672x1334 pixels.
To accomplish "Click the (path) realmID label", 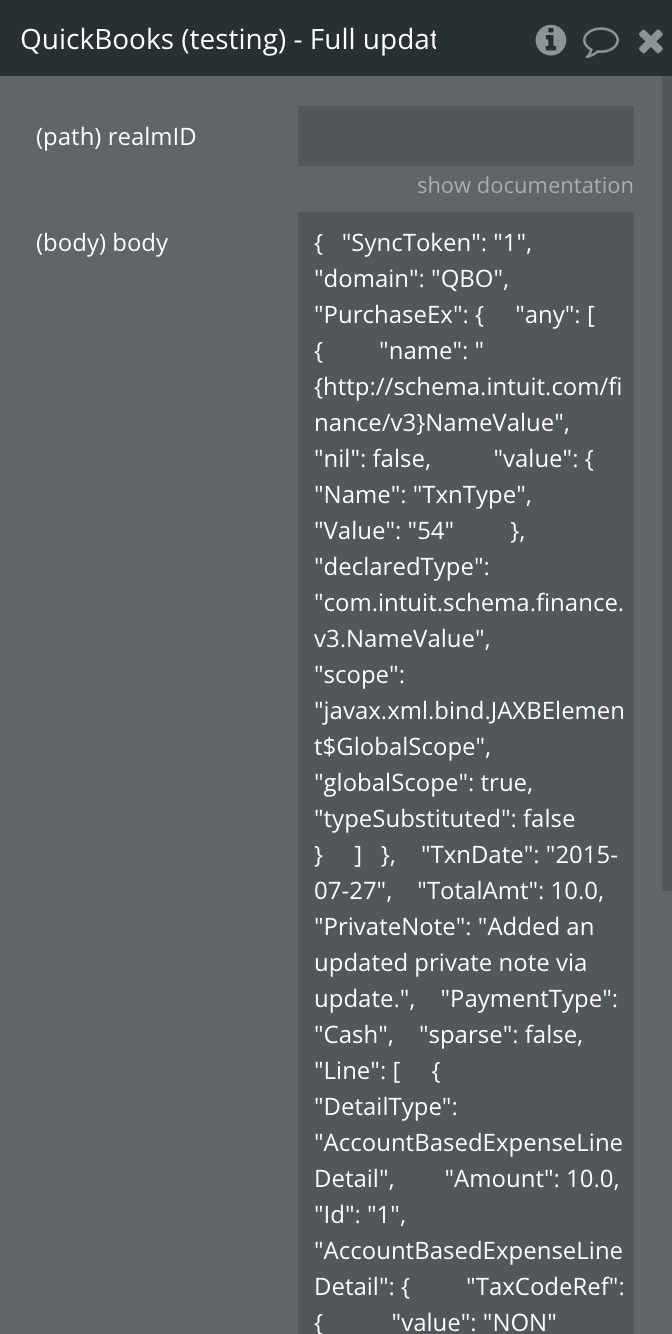I will pos(116,137).
